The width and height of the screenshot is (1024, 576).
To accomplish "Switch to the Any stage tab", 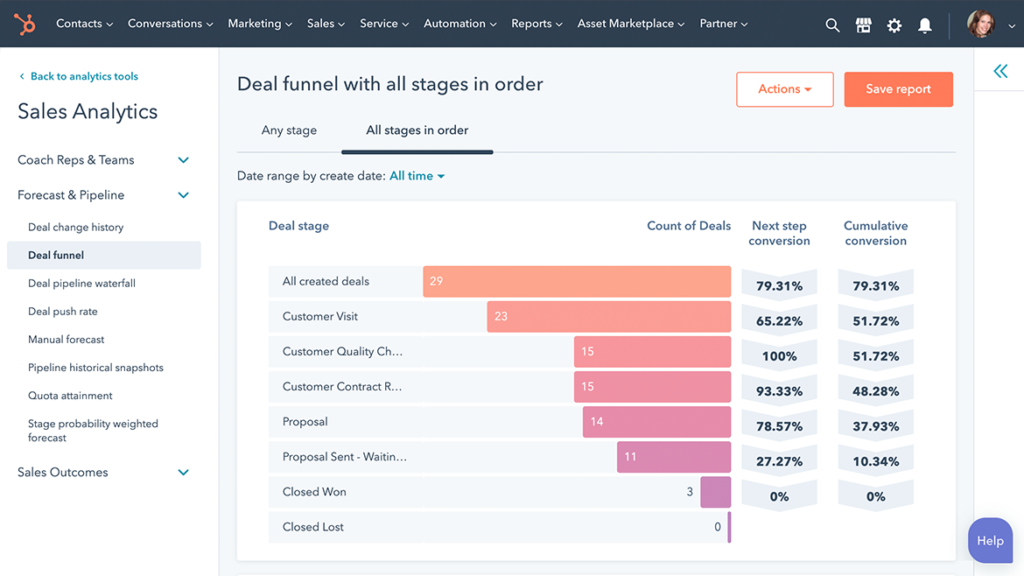I will coord(289,130).
